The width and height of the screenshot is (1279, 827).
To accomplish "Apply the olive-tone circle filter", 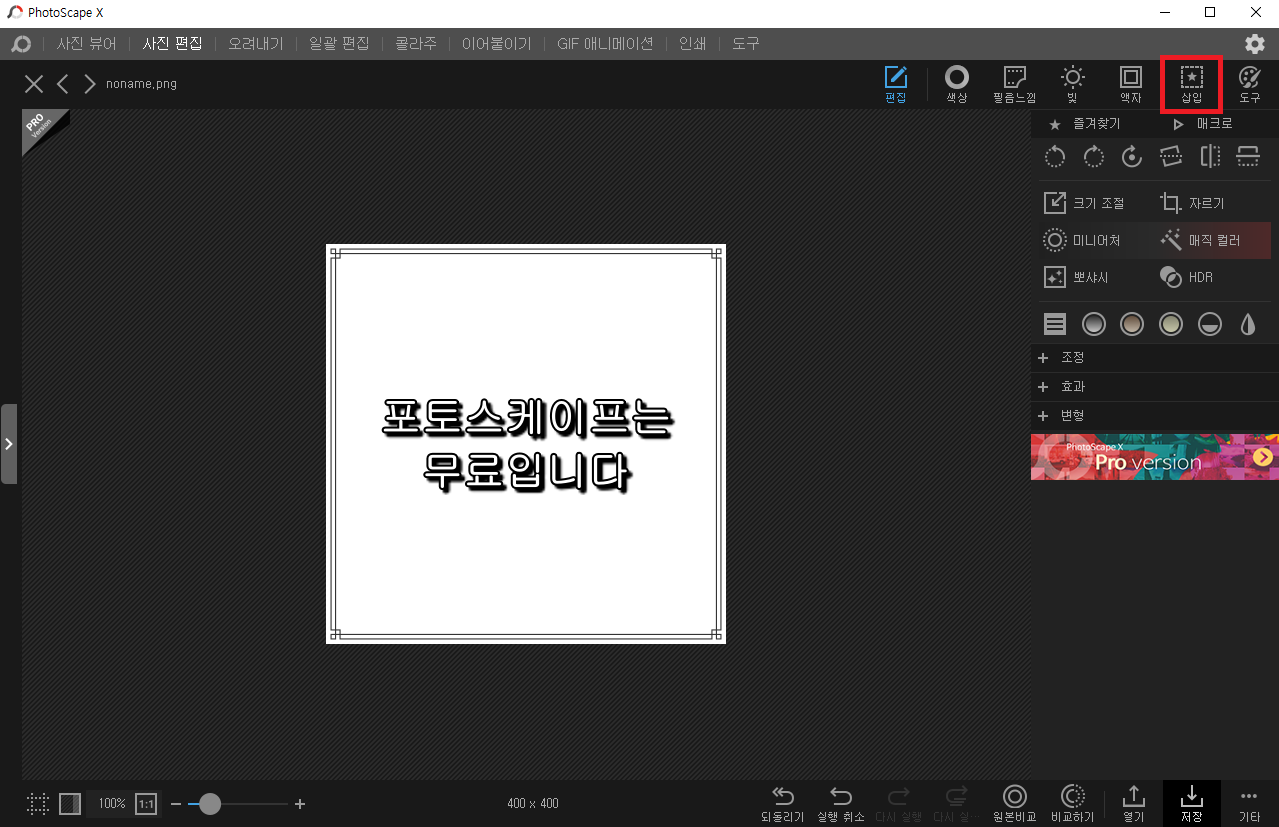I will click(1171, 324).
